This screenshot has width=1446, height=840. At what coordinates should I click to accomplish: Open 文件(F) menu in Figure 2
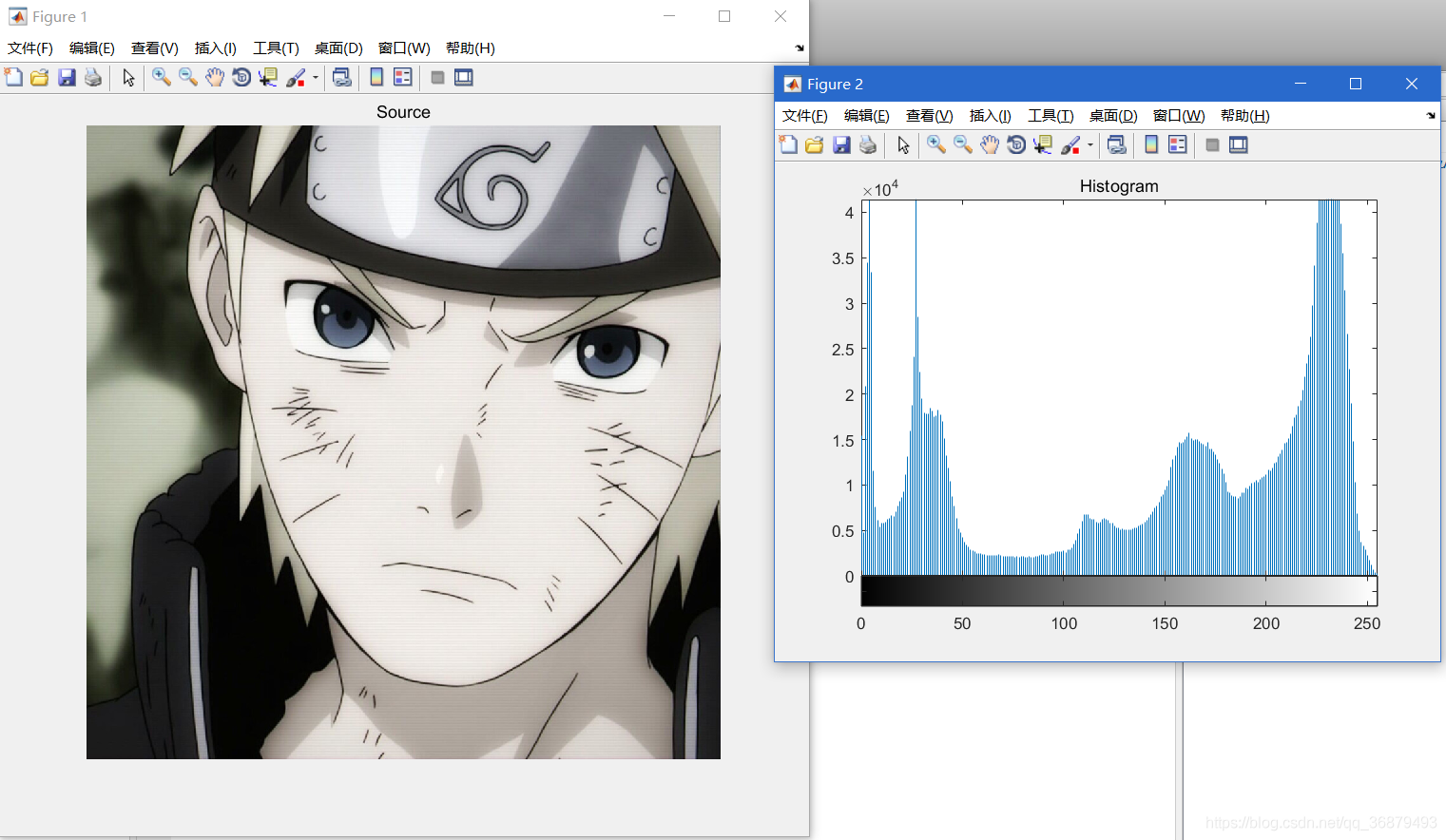coord(805,116)
